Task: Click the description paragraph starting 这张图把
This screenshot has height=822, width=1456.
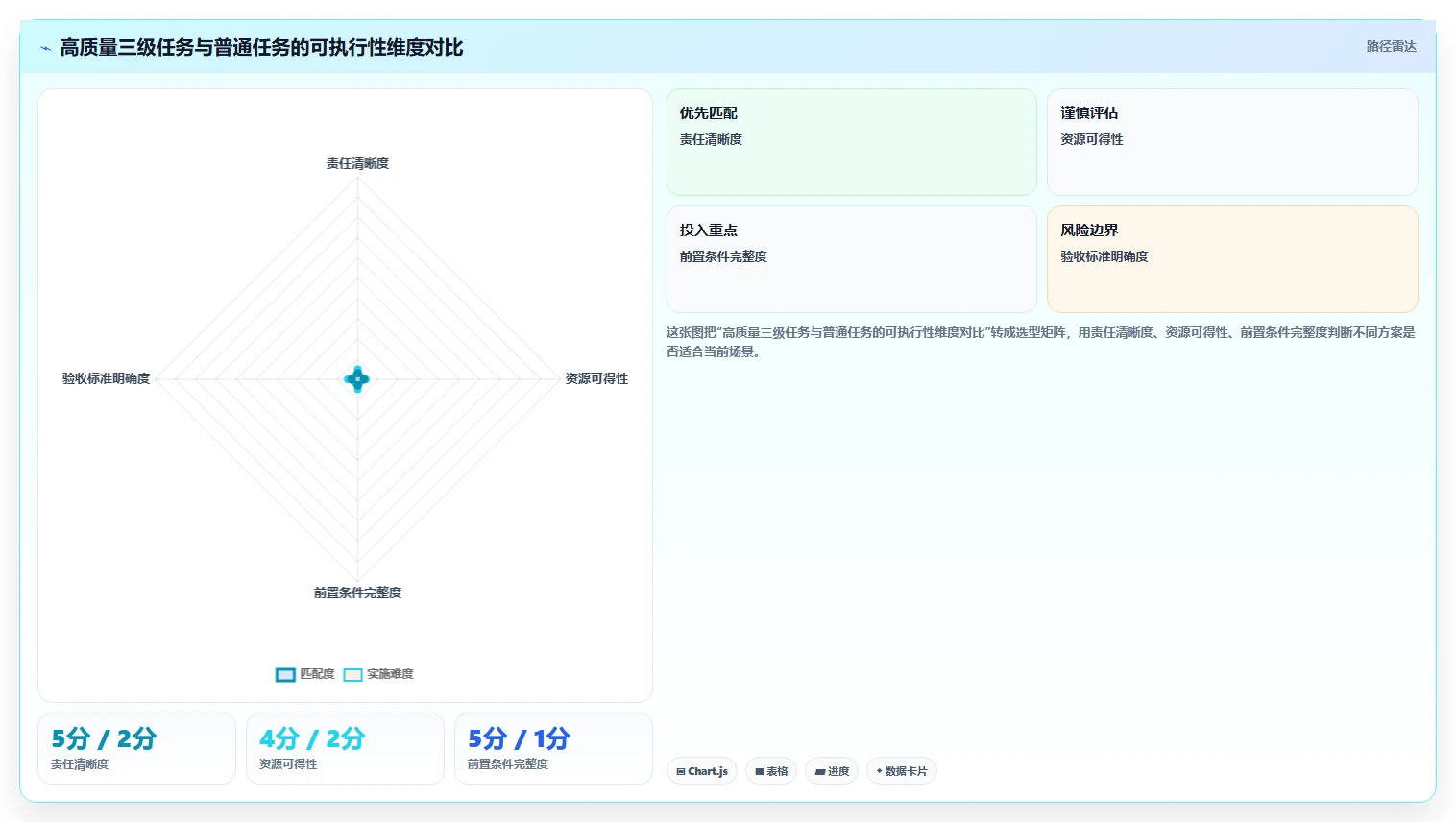Action: (x=1041, y=342)
